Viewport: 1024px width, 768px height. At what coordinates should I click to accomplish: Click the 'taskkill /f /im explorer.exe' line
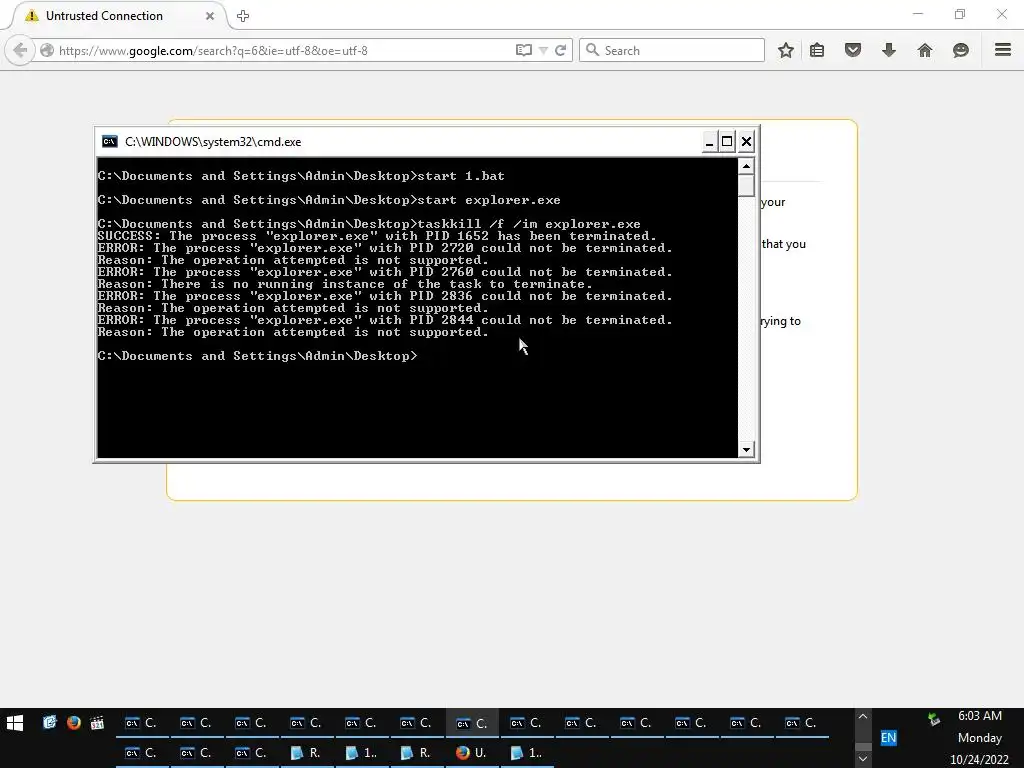click(x=369, y=224)
